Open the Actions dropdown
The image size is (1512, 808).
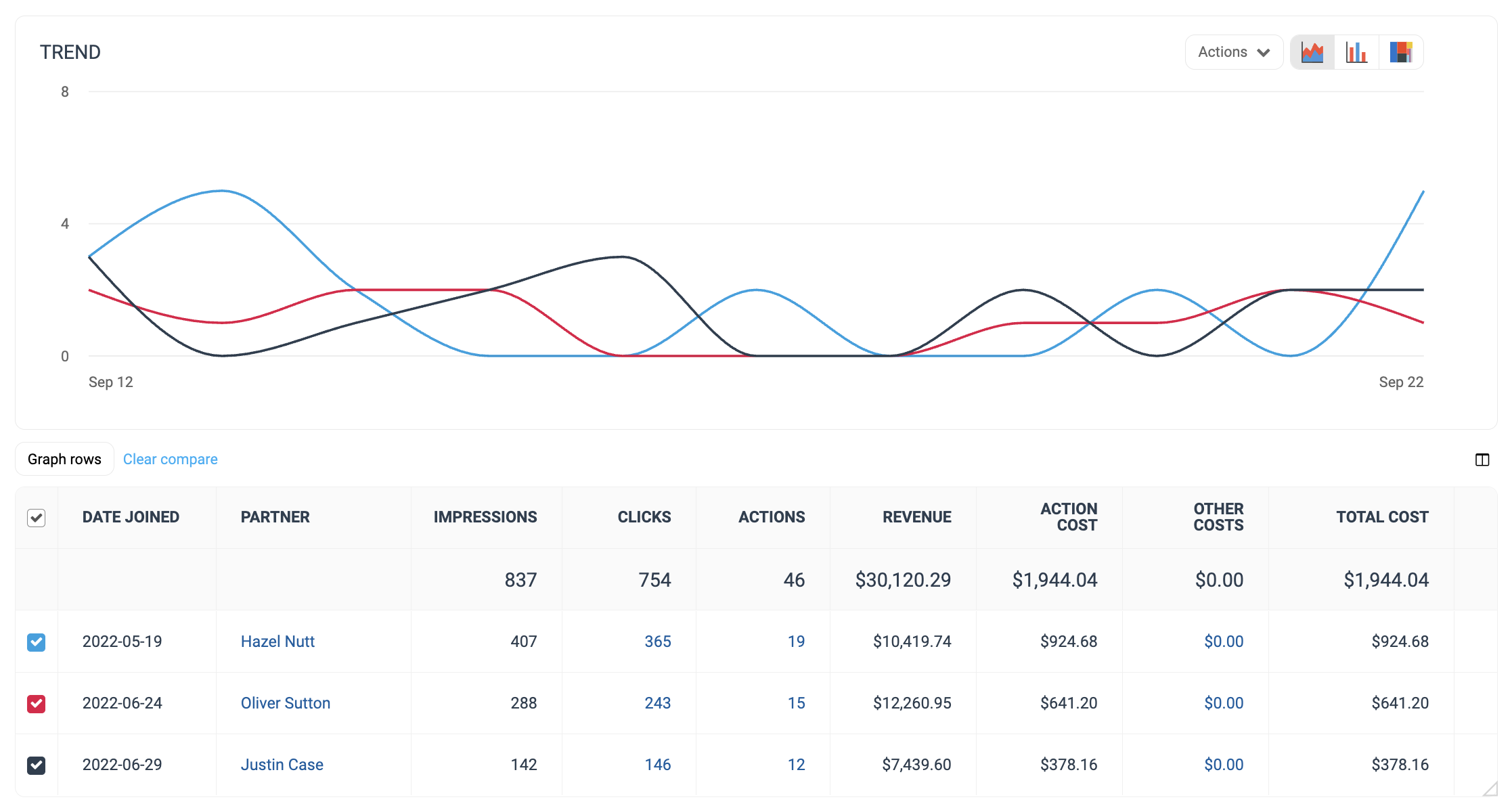point(1234,52)
